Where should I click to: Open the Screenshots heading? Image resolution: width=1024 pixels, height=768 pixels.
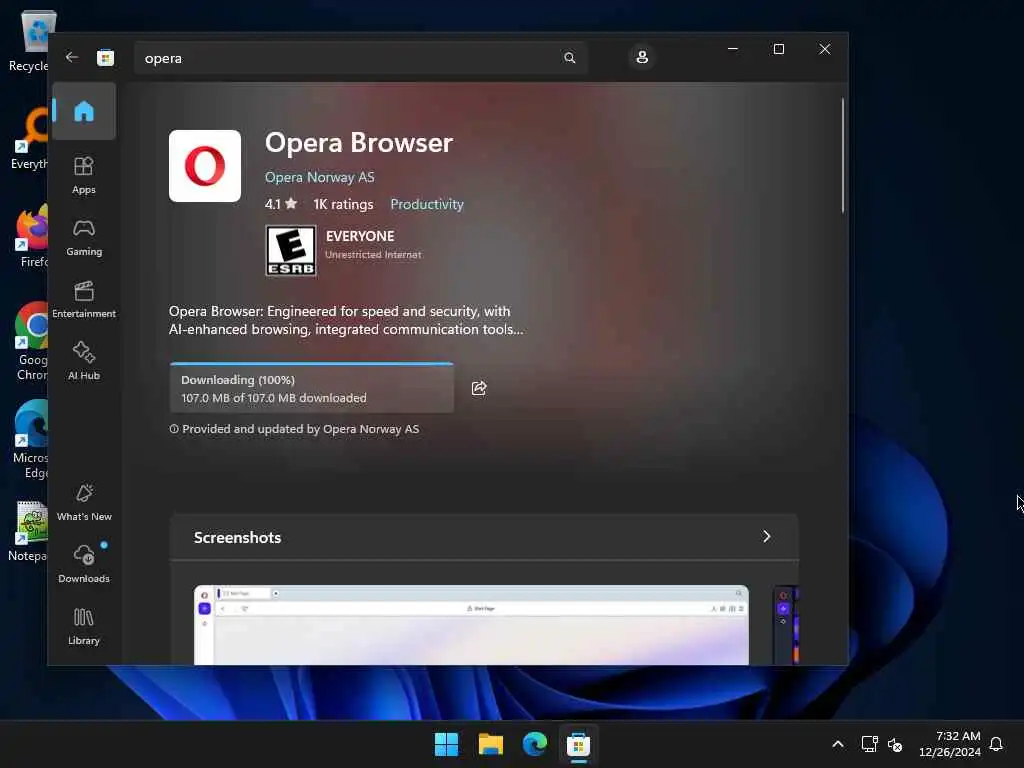(237, 537)
